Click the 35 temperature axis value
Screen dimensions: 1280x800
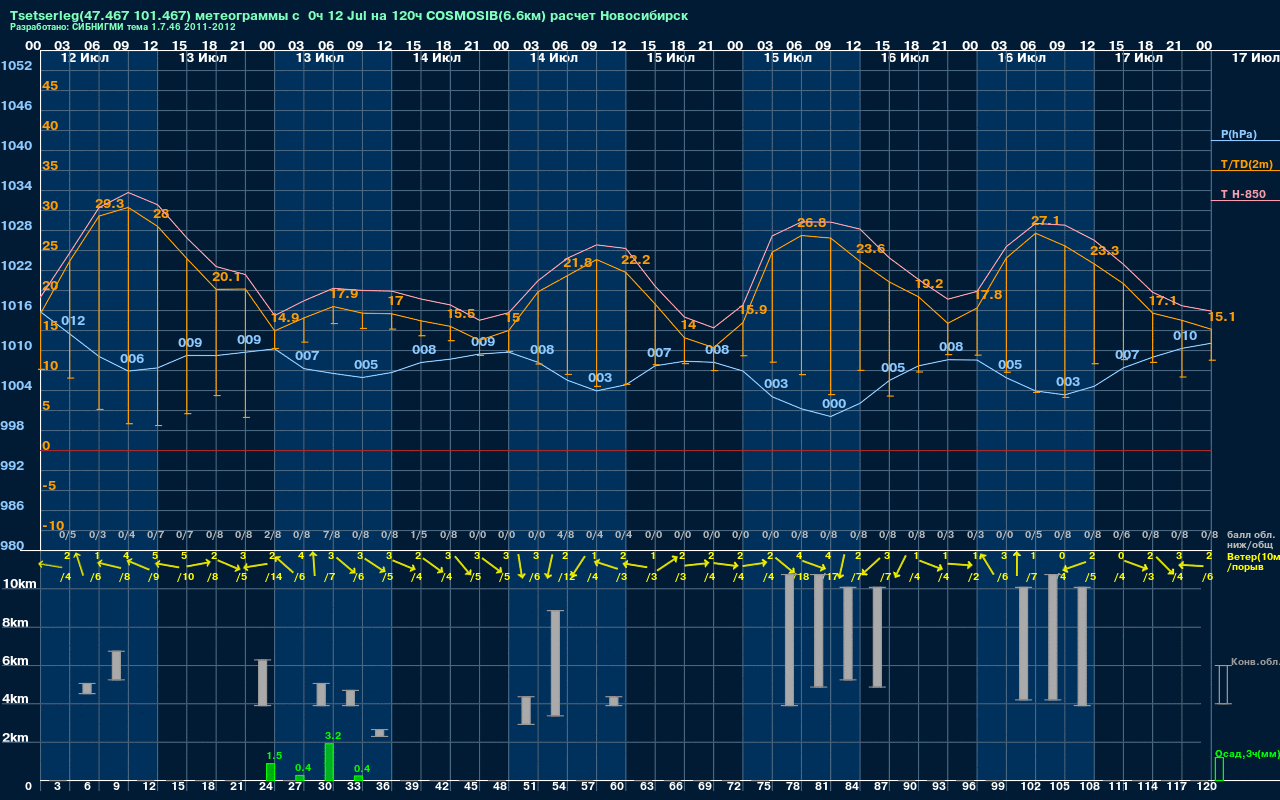(50, 166)
